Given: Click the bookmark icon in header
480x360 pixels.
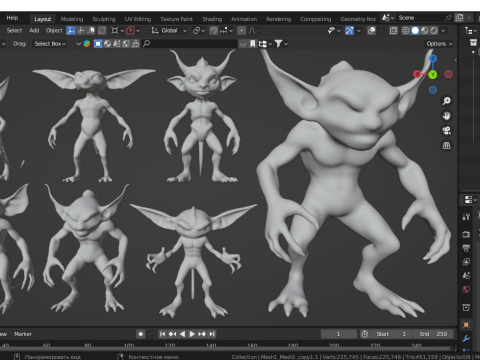Looking at the screenshot, I should click(x=253, y=44).
